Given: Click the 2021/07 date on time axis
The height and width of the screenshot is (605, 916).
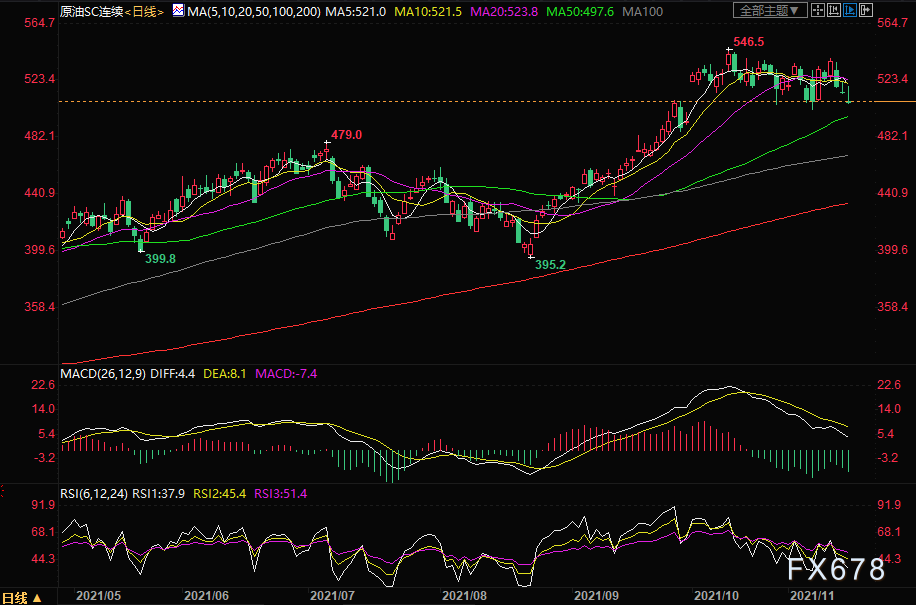Looking at the screenshot, I should pos(332,596).
